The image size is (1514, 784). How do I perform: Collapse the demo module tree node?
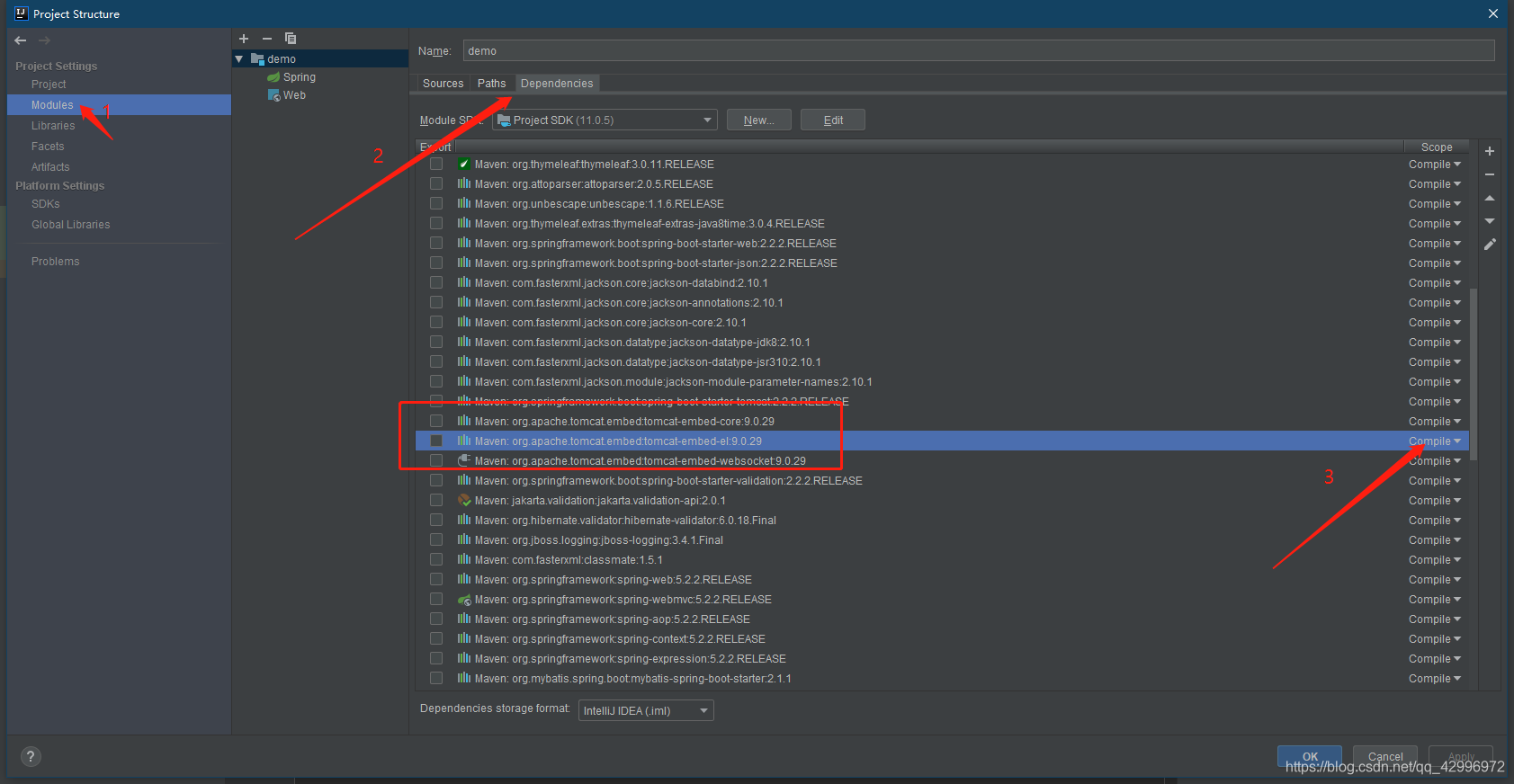239,59
